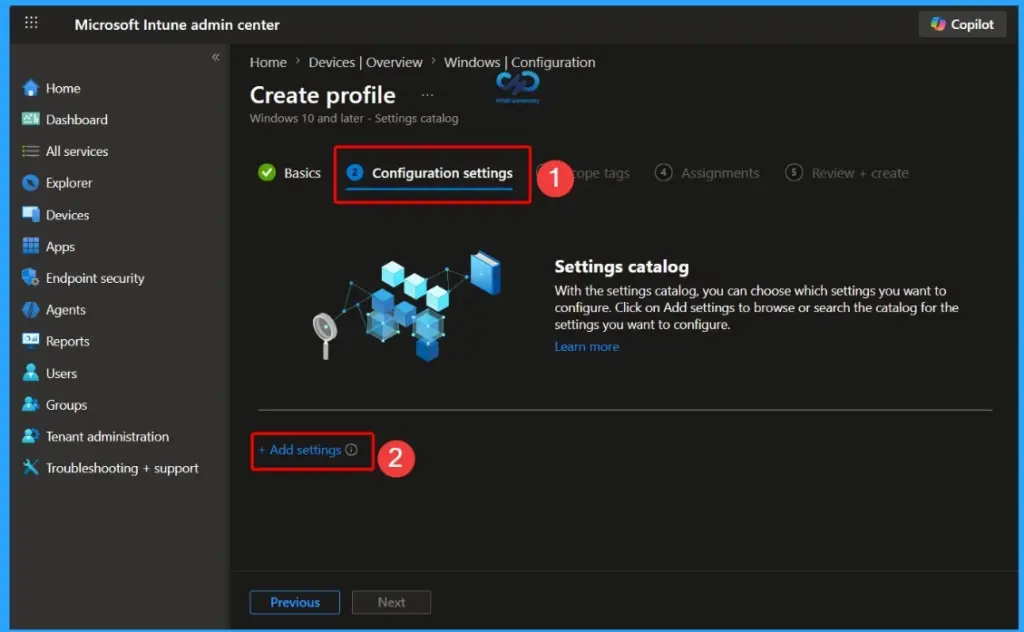Open Agents from the sidebar
This screenshot has width=1024, height=632.
click(x=65, y=310)
